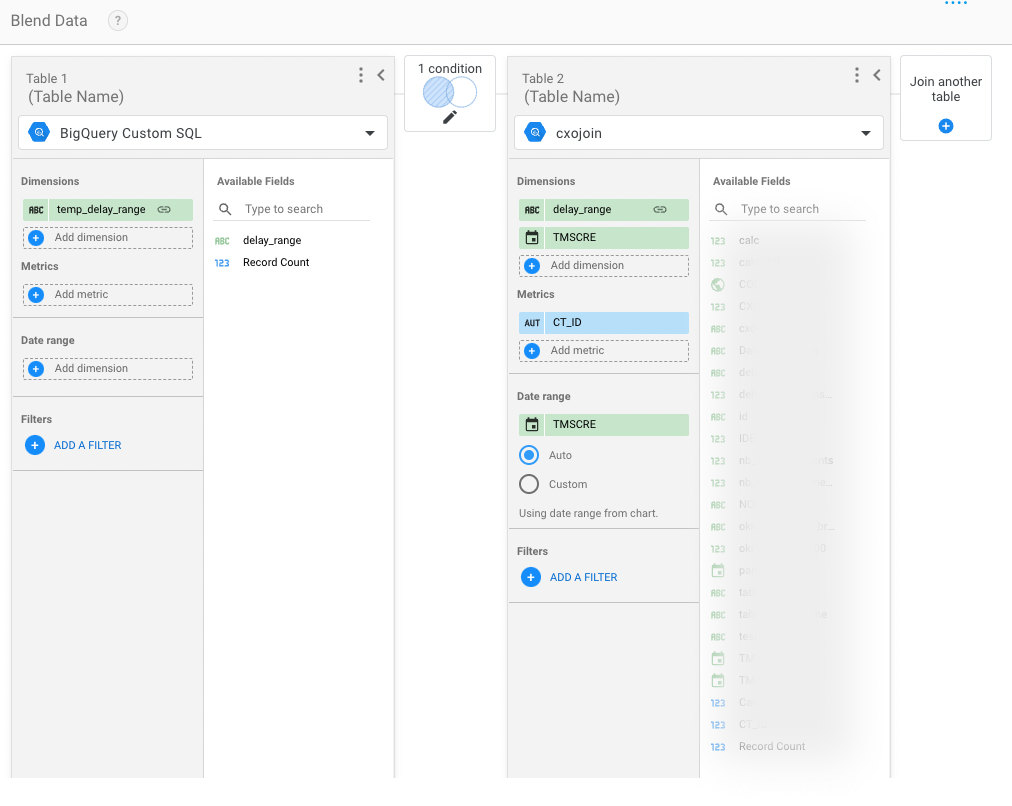Select TMSCRE chip in Table 2 Date range
The image size is (1012, 806).
click(603, 425)
